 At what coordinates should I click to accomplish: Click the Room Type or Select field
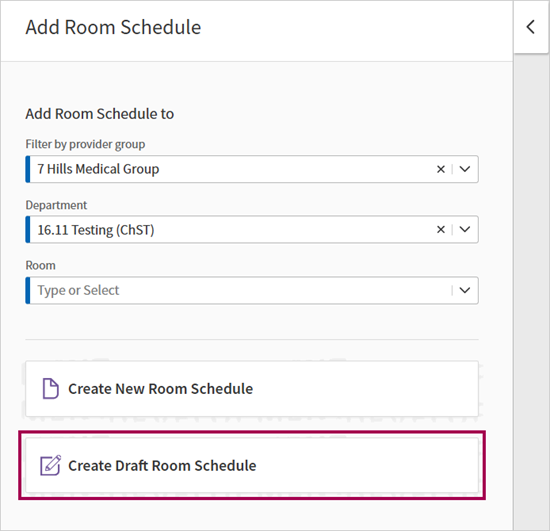(252, 290)
